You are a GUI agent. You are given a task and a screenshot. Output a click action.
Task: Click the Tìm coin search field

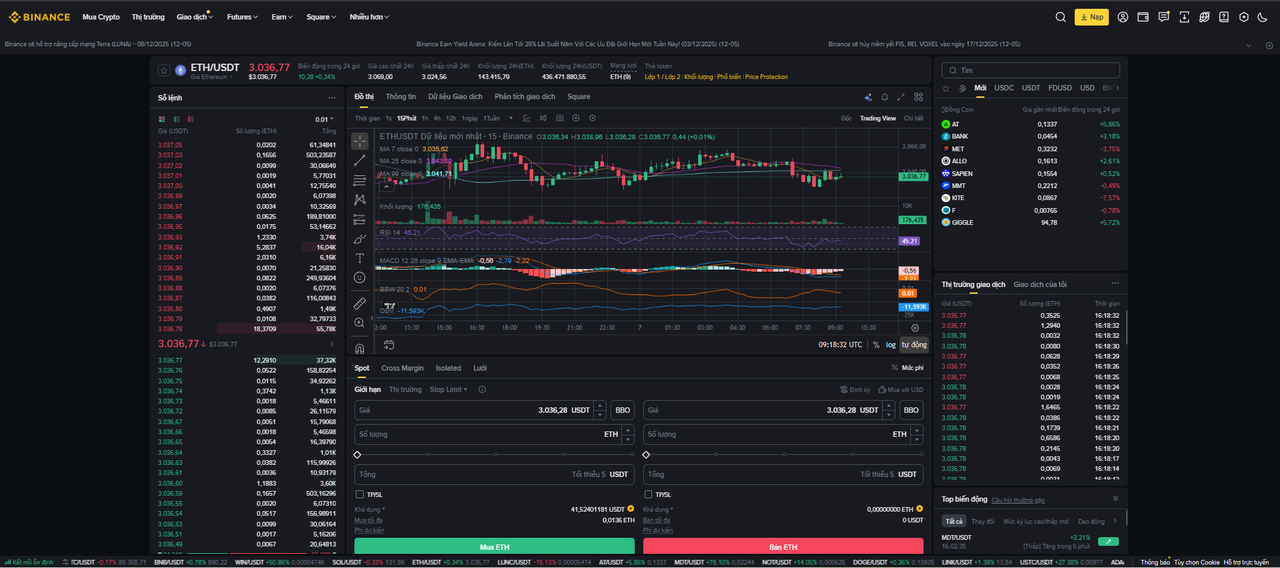1030,70
